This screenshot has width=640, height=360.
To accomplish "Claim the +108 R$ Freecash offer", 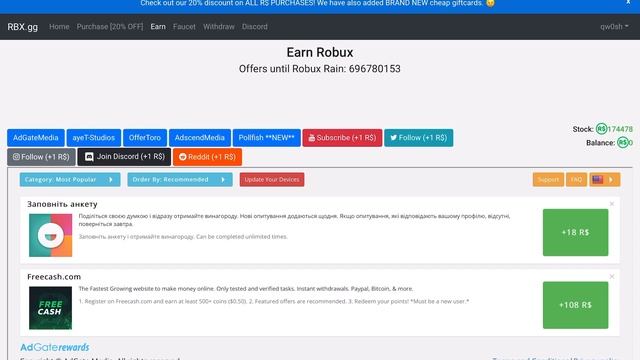I will point(575,305).
